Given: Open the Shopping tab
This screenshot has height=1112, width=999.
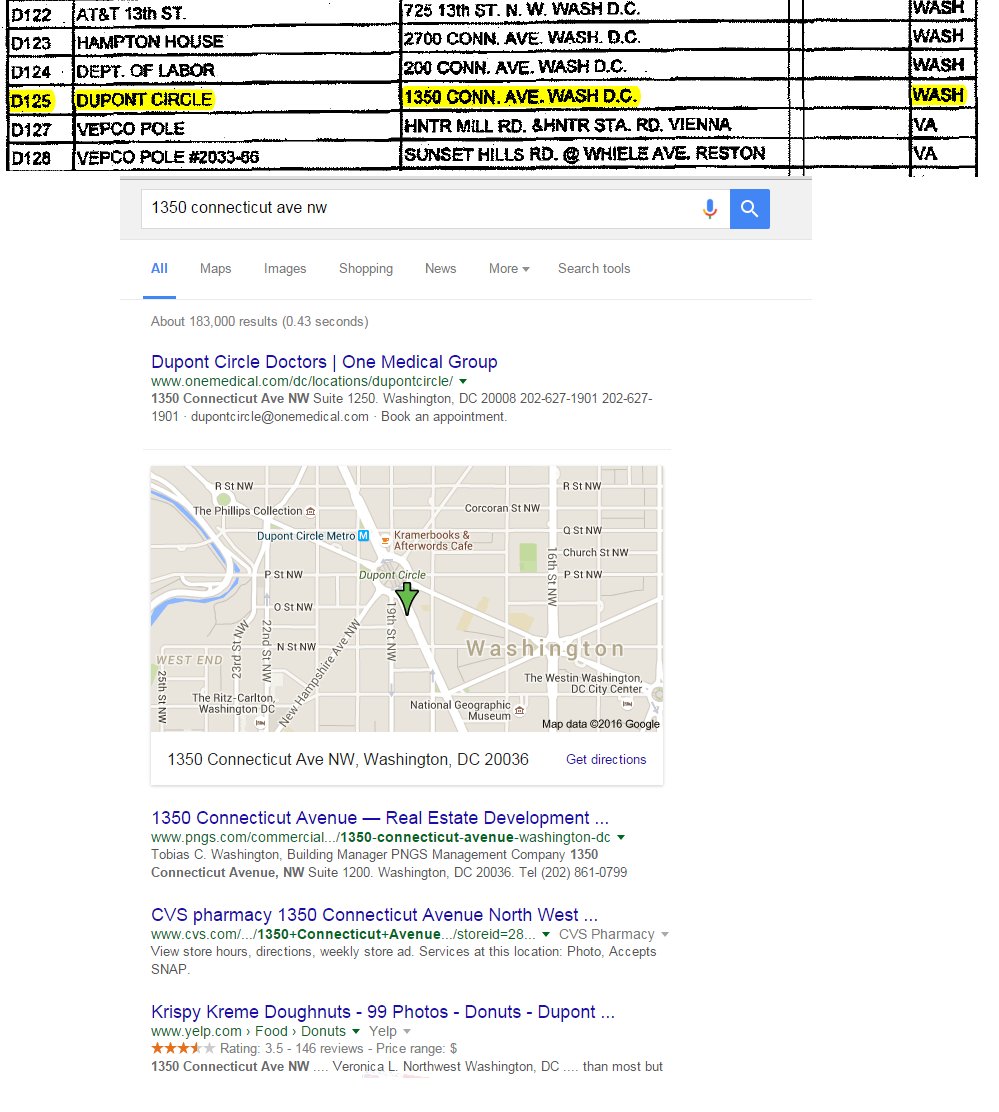Looking at the screenshot, I should pos(366,269).
